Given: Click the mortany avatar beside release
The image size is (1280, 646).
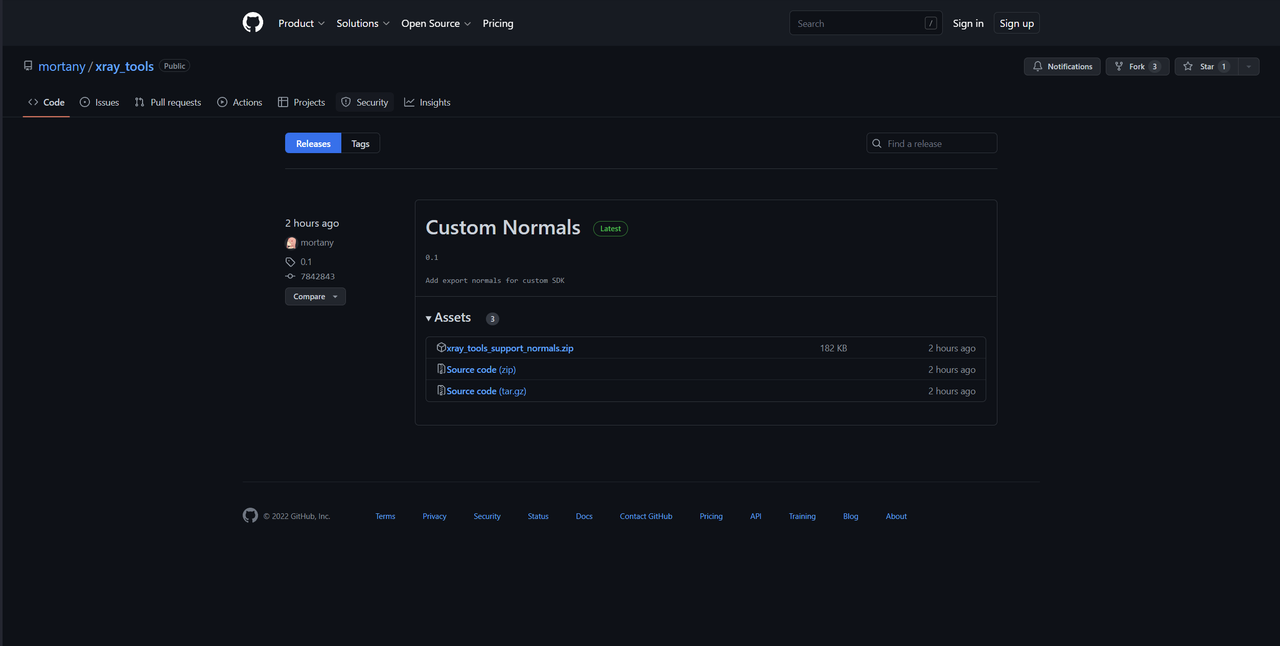Looking at the screenshot, I should 291,243.
